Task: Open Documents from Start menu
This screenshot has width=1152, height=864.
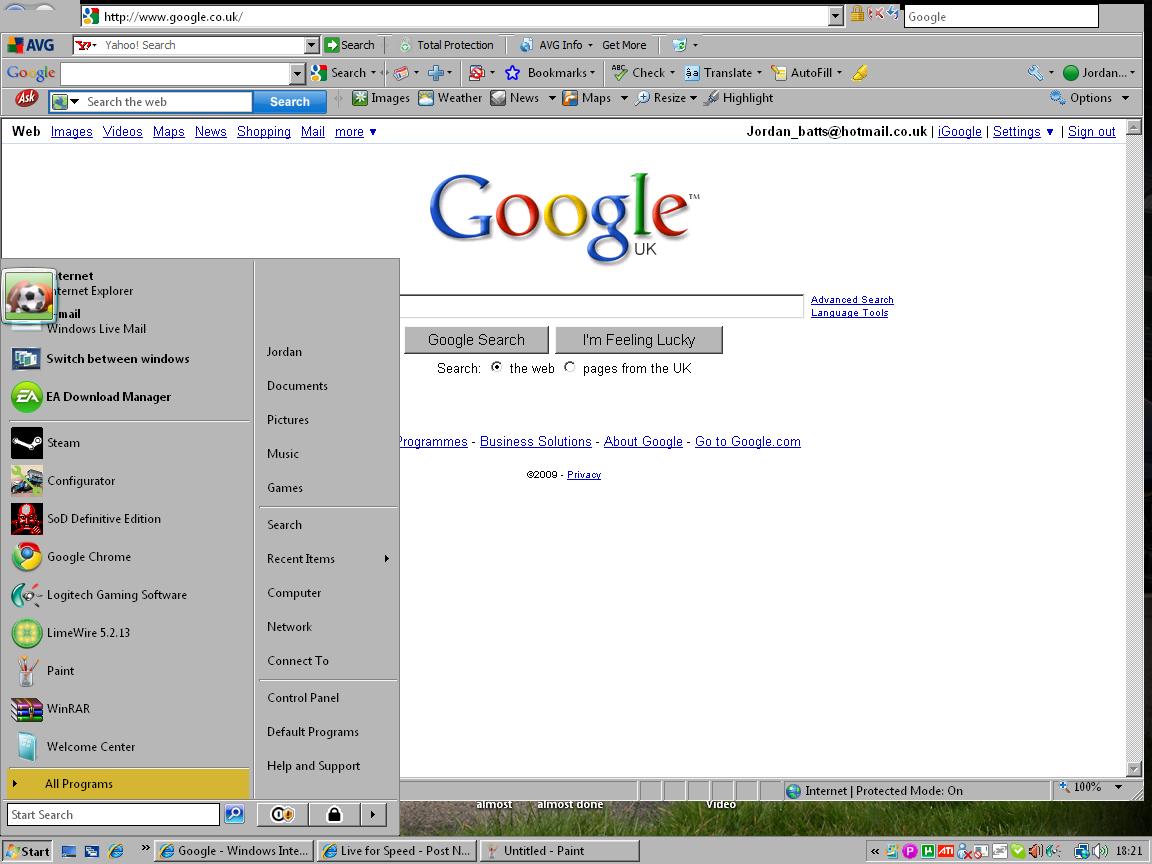Action: click(x=298, y=386)
